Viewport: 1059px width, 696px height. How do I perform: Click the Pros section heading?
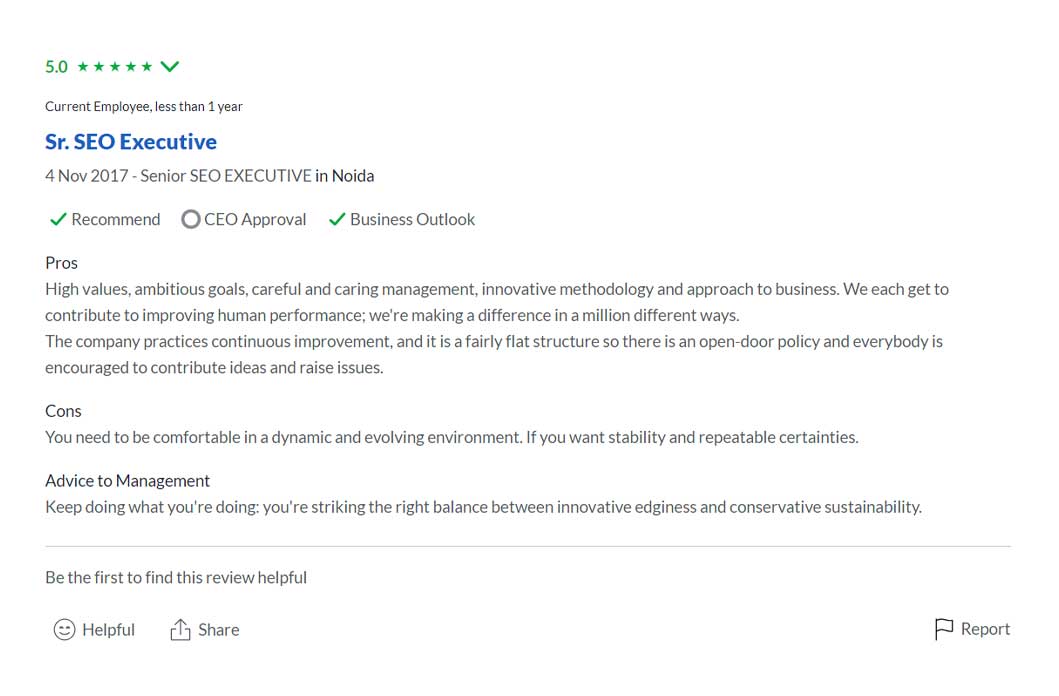click(61, 263)
